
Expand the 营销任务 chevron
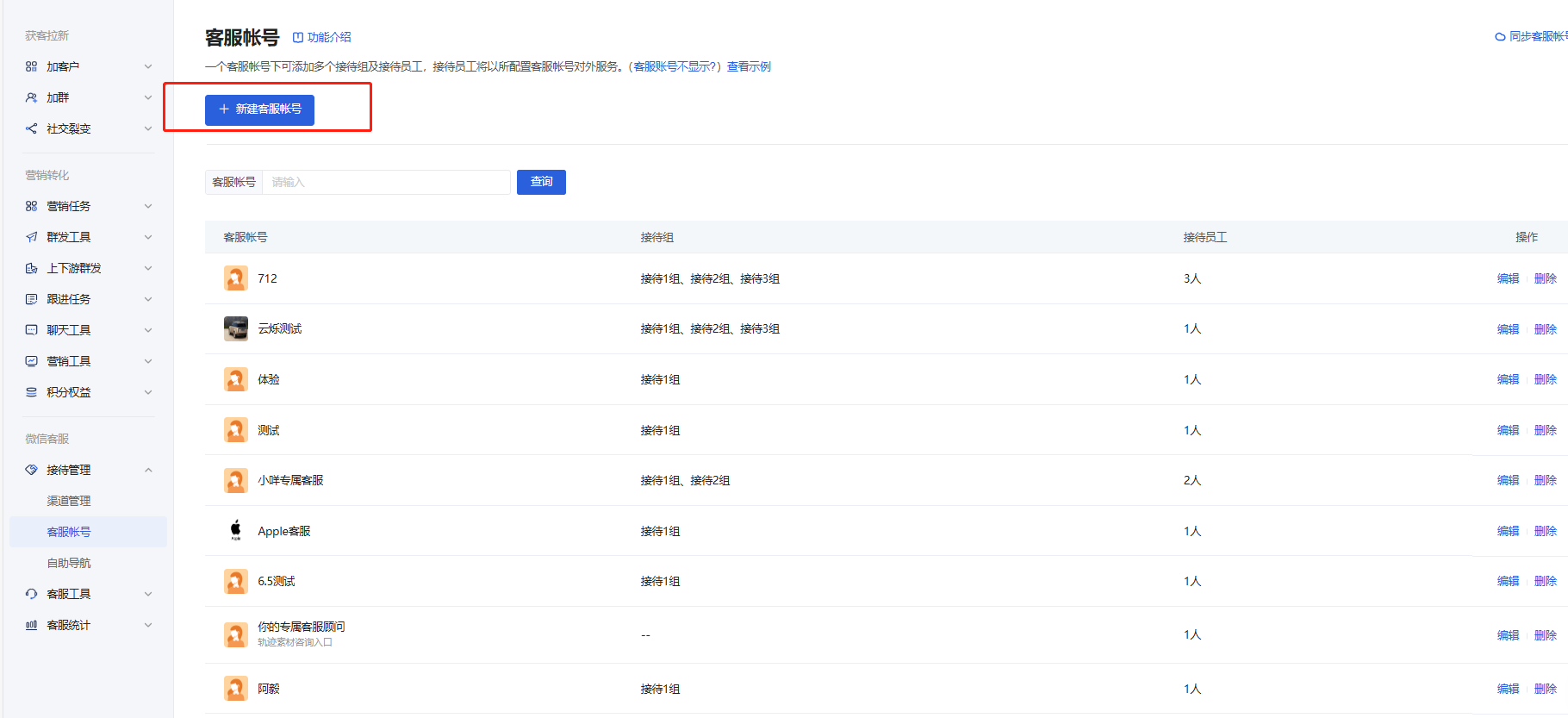click(148, 206)
